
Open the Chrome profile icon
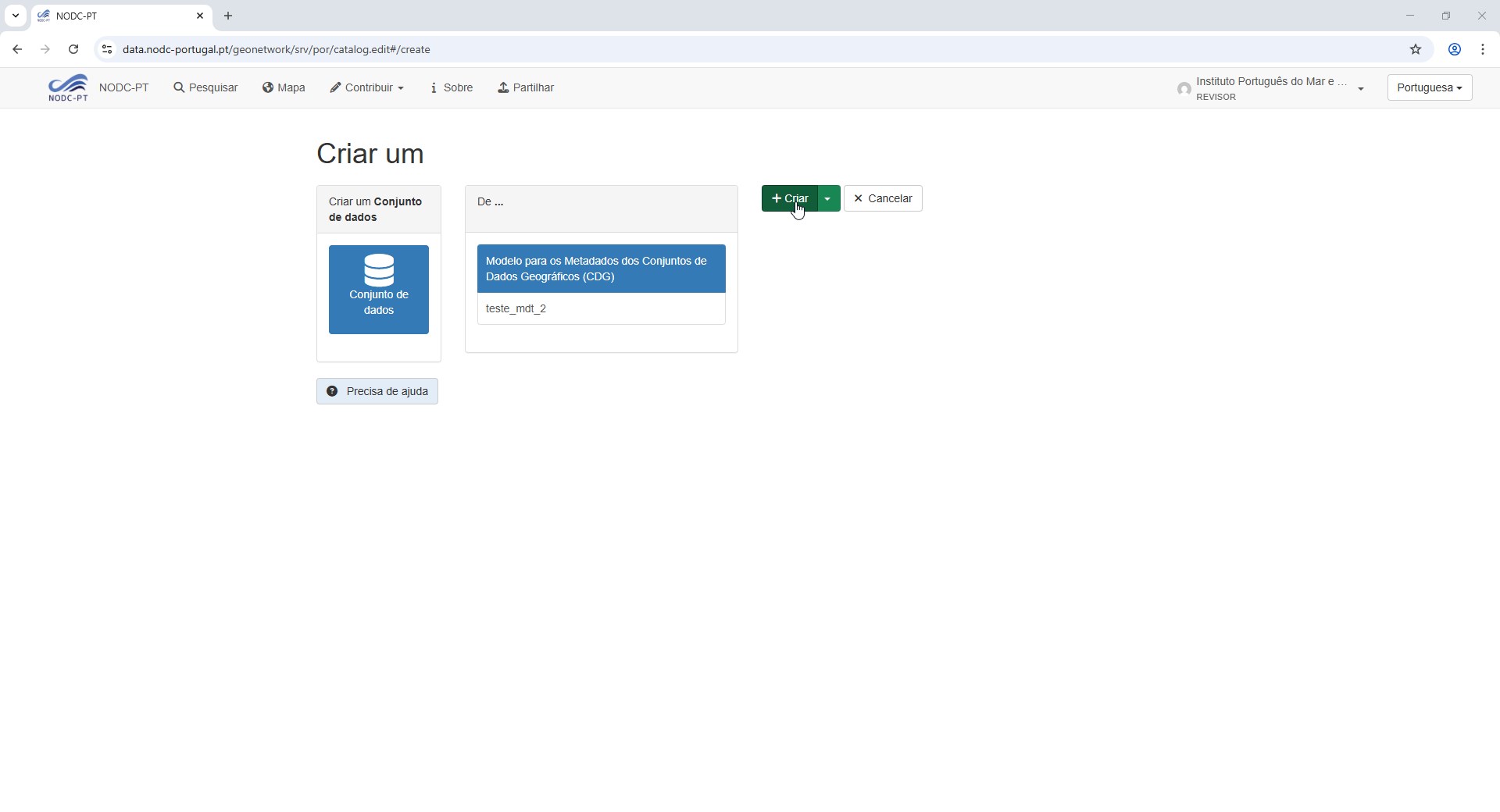(1454, 49)
